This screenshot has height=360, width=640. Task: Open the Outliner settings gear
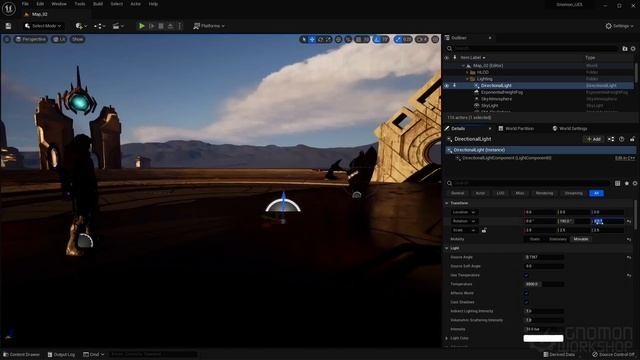click(x=633, y=49)
